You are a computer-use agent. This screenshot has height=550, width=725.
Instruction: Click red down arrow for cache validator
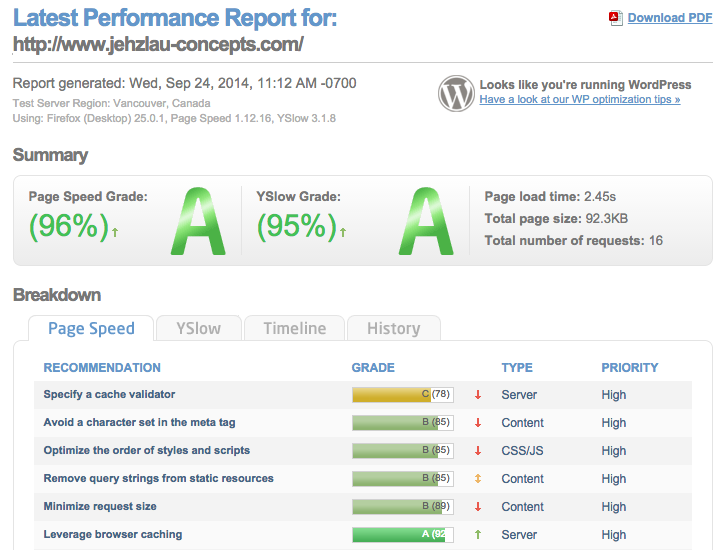pos(478,395)
